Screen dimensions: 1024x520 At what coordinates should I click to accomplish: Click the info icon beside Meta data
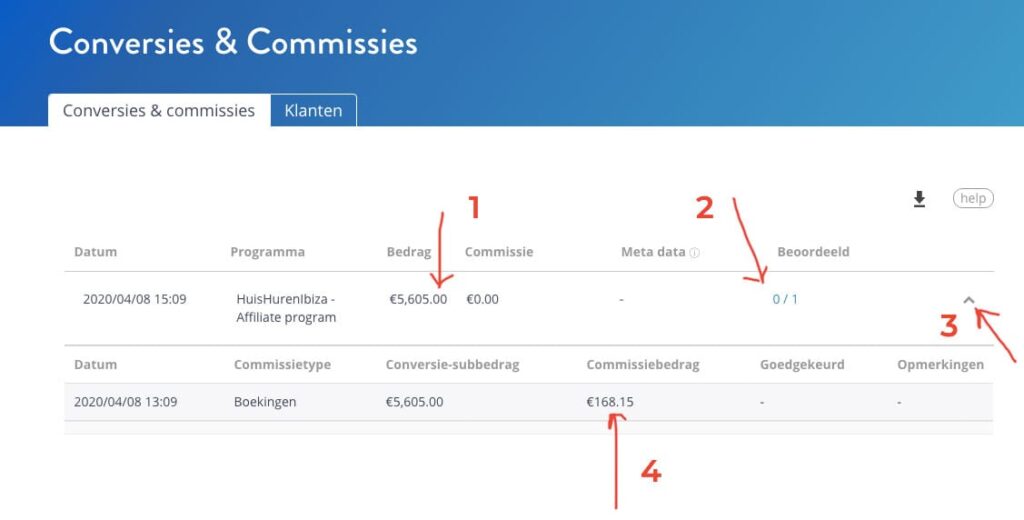(x=695, y=253)
